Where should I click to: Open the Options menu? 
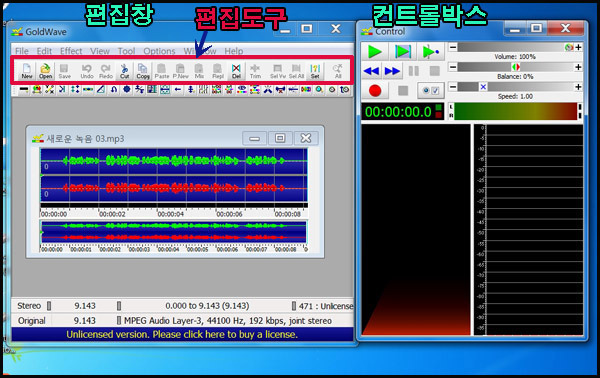coord(159,51)
